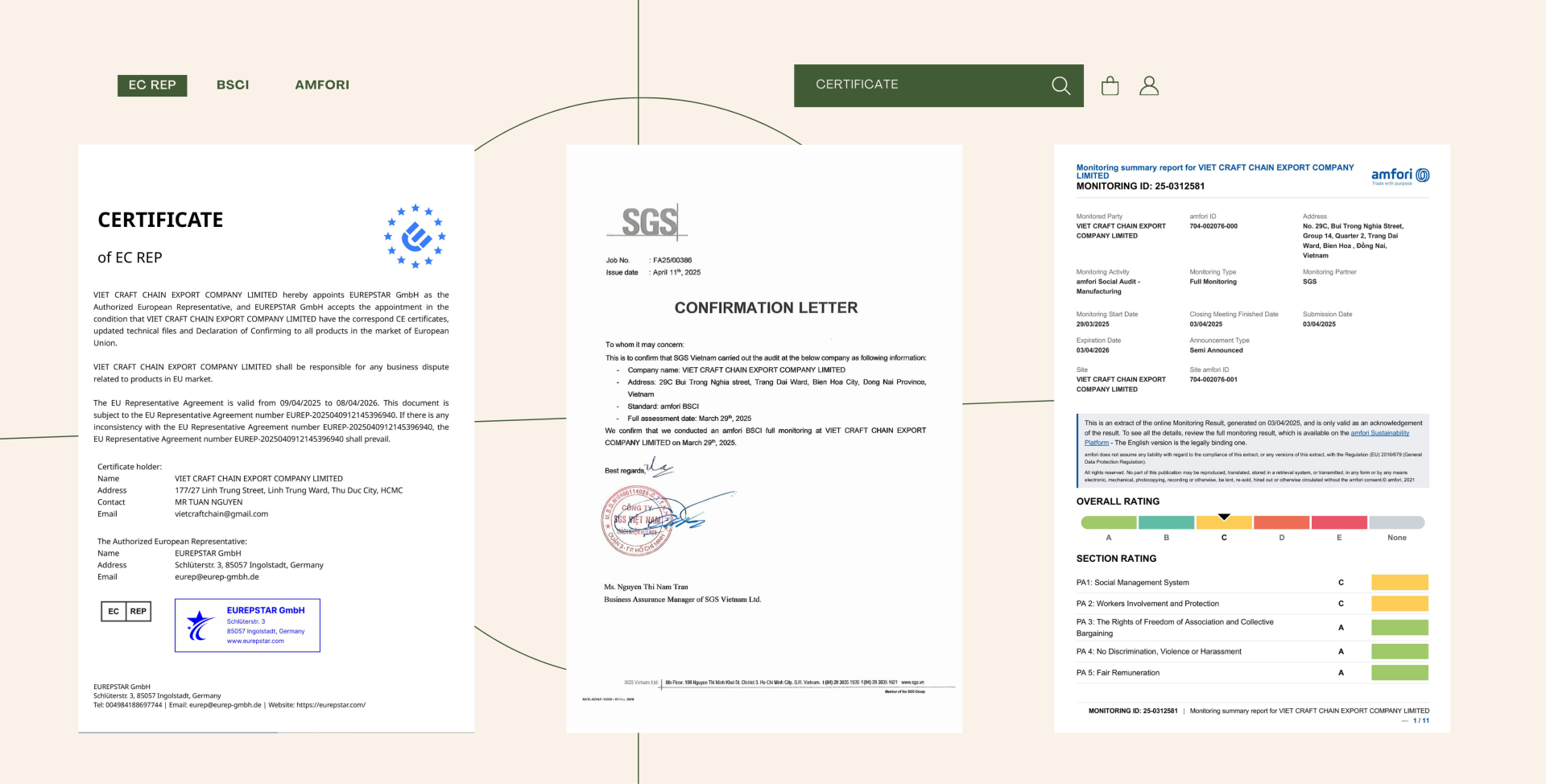Click Issue date April 11th, 2025
The height and width of the screenshot is (784, 1546).
653,273
